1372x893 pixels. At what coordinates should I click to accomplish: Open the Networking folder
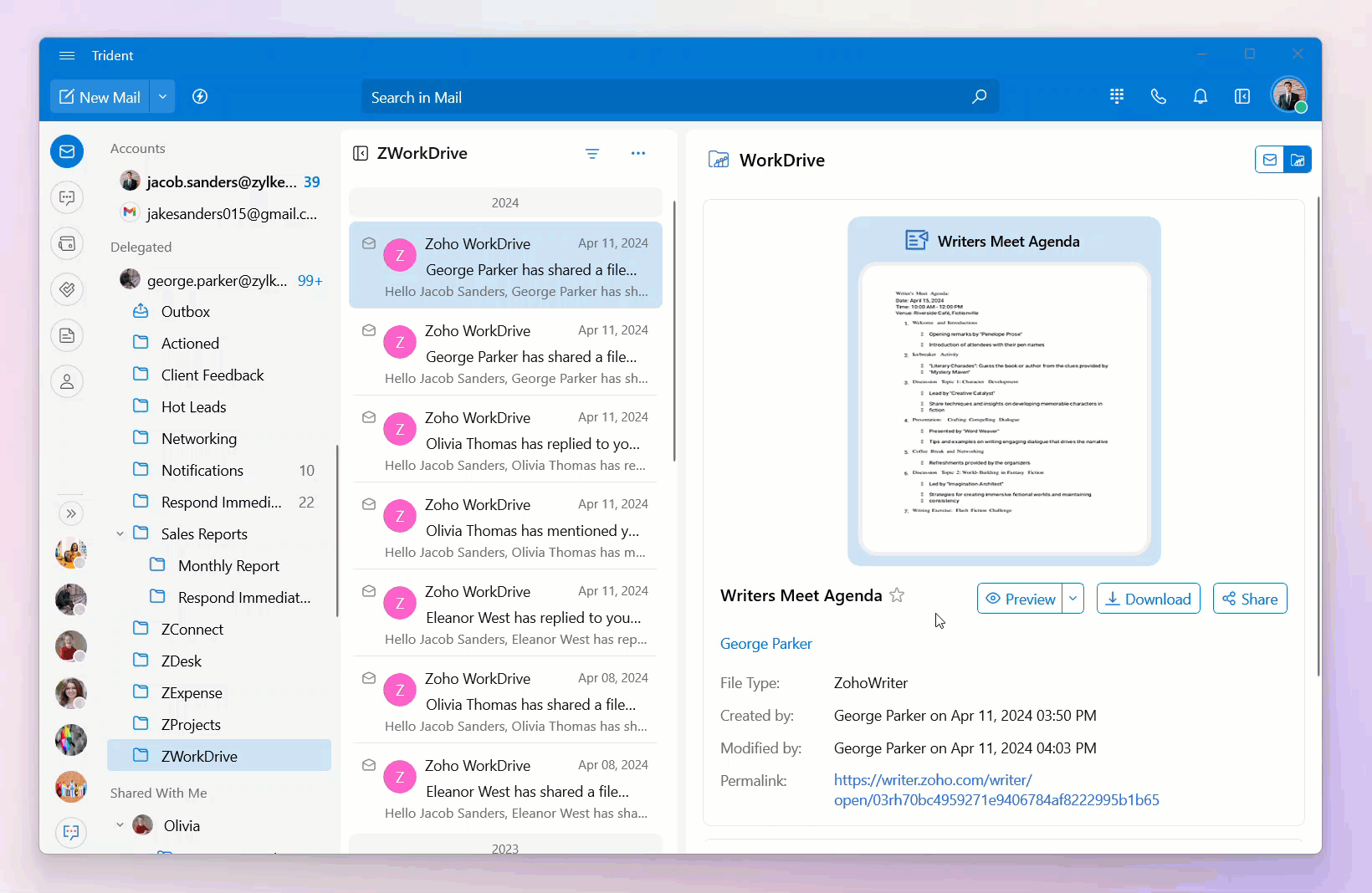pyautogui.click(x=220, y=438)
